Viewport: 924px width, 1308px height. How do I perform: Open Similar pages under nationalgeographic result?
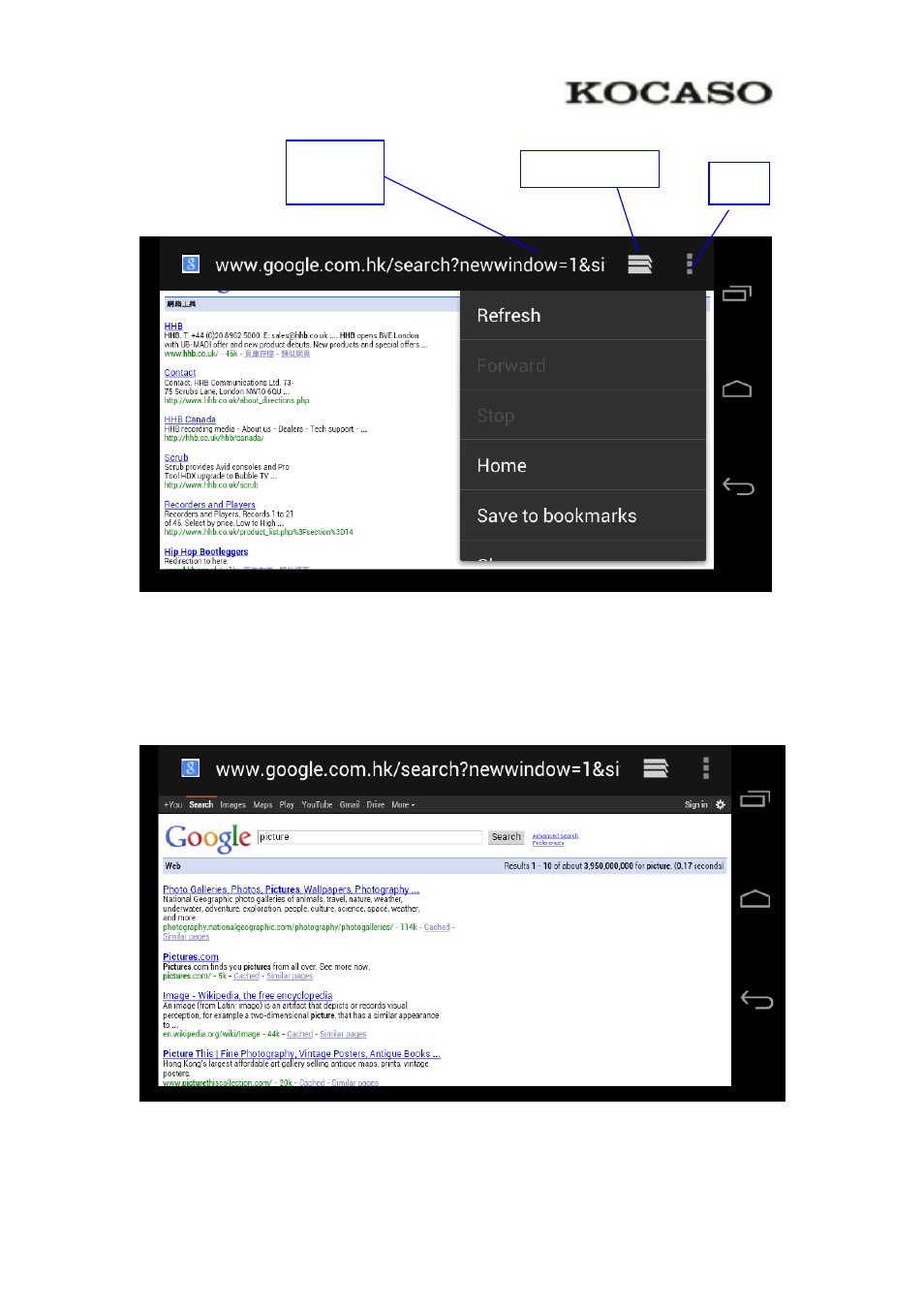click(186, 937)
